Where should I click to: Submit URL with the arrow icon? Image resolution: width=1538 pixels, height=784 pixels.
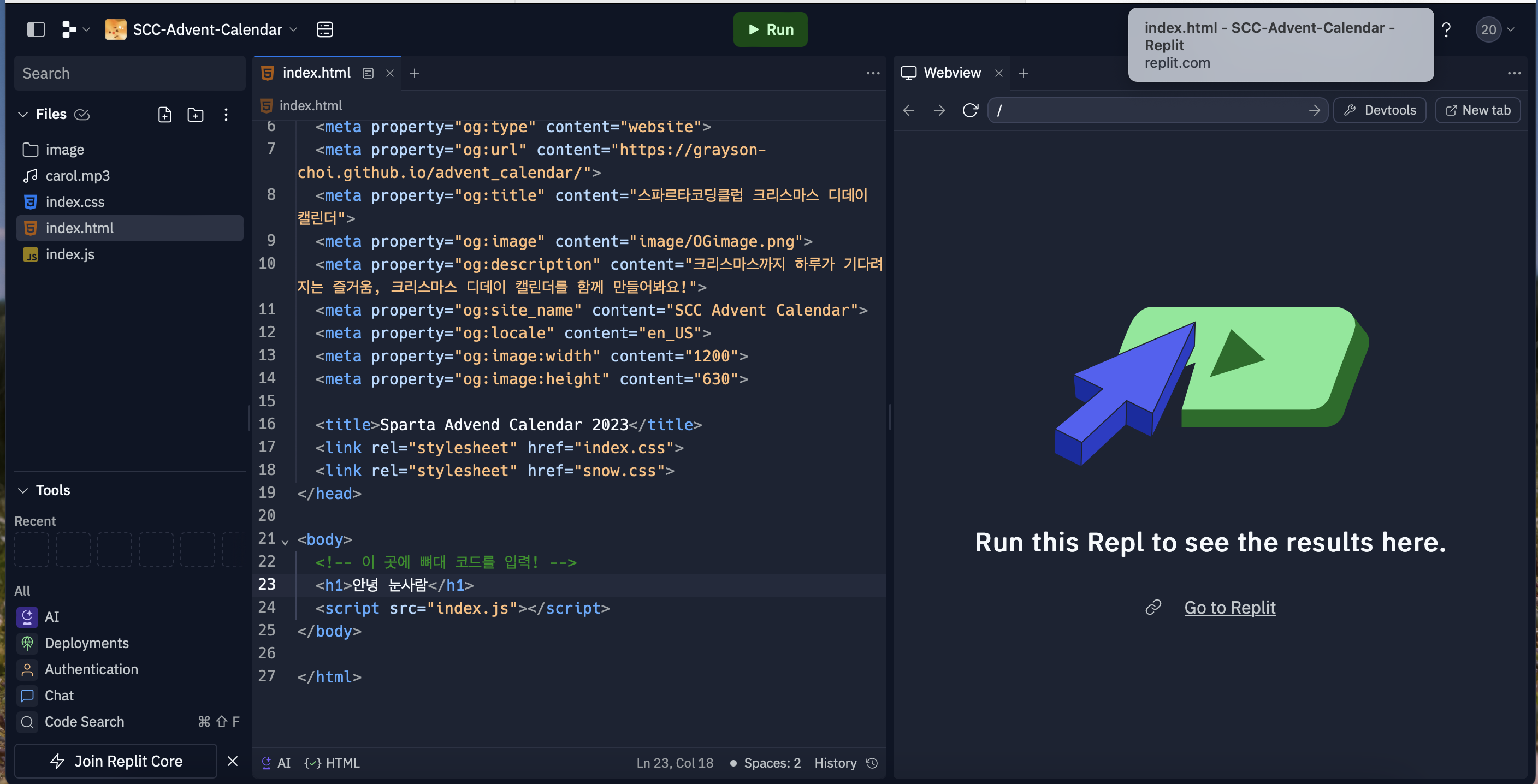1314,110
